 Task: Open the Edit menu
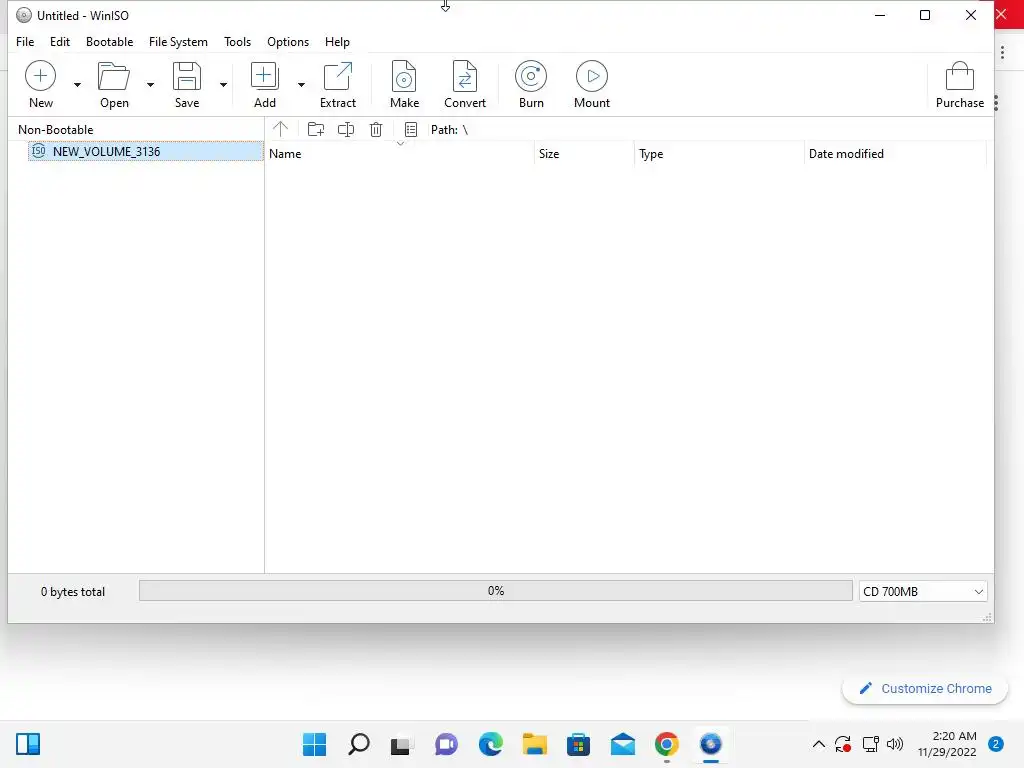59,42
